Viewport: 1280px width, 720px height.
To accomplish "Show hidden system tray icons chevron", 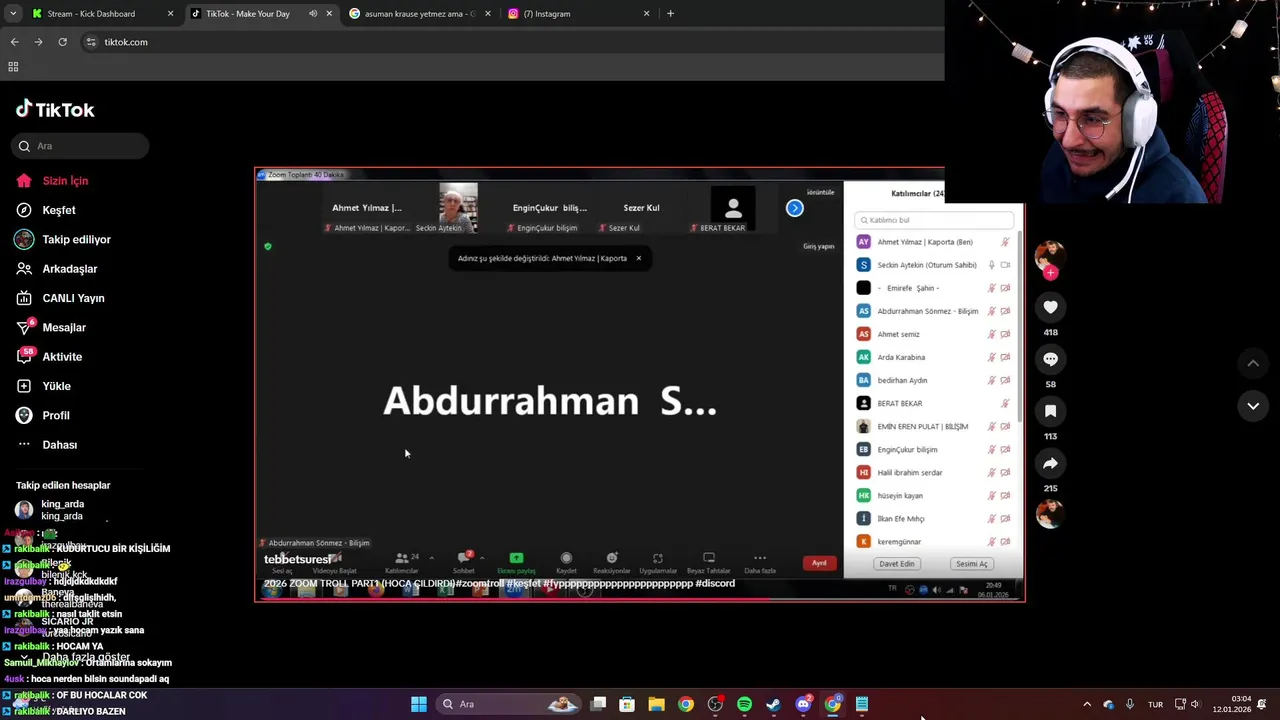I will tap(1087, 704).
